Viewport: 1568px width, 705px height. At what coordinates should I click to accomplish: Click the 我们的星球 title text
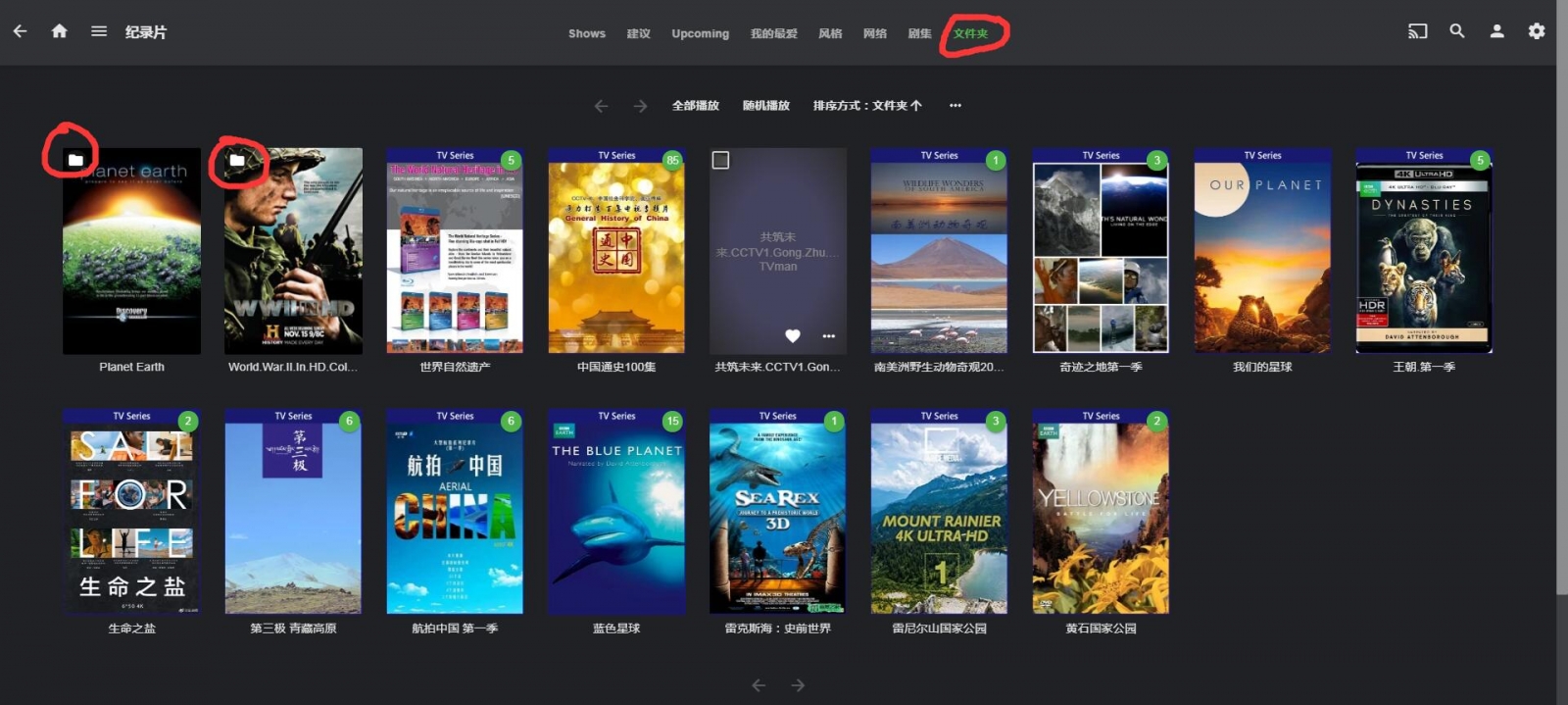pyautogui.click(x=1262, y=367)
